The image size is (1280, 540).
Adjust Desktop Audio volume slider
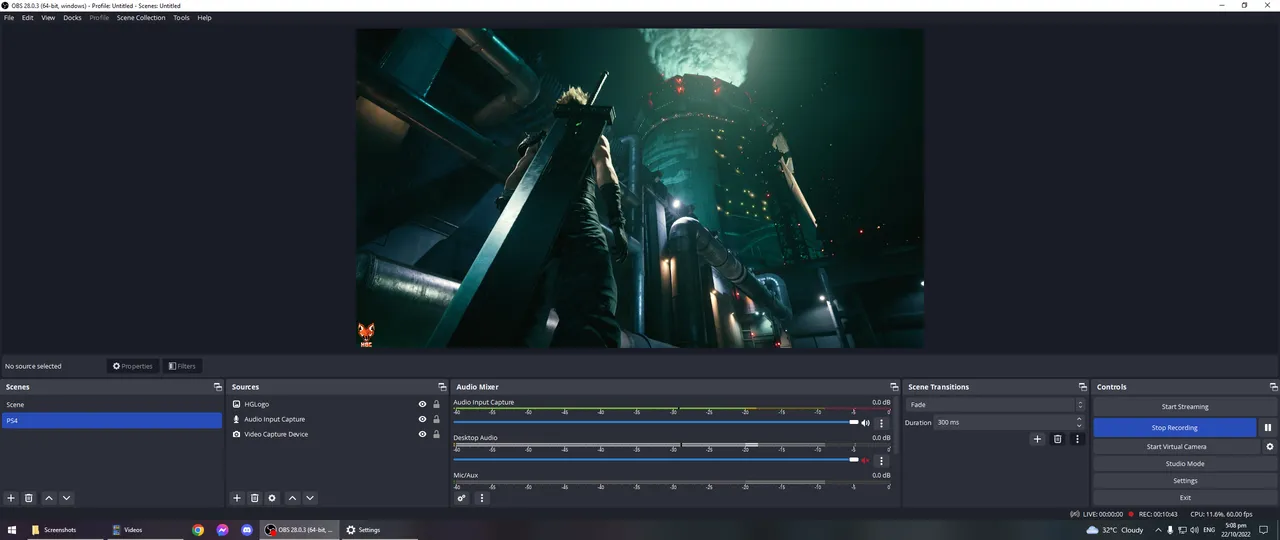pyautogui.click(x=656, y=459)
